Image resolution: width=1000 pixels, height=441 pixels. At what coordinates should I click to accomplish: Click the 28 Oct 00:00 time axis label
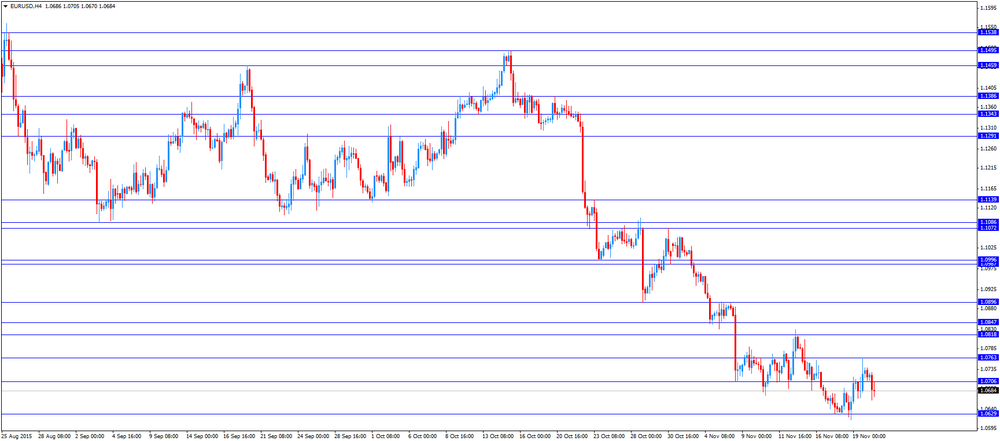coord(646,437)
